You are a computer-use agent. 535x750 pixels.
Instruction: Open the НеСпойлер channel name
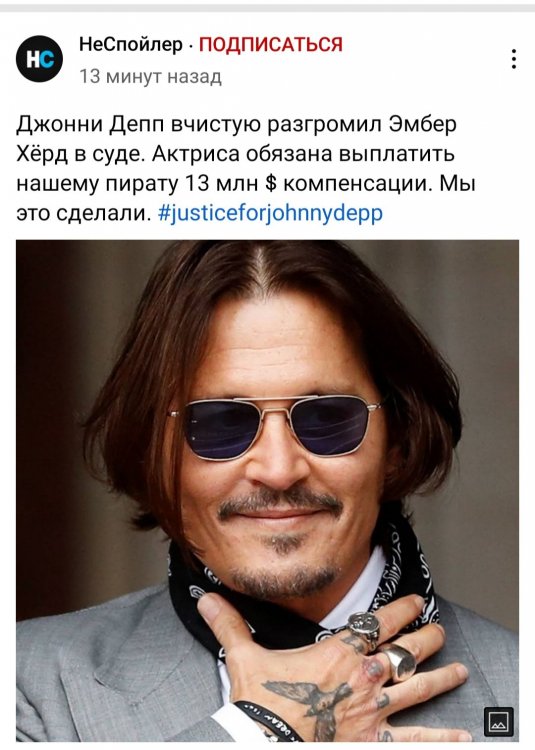(x=131, y=44)
